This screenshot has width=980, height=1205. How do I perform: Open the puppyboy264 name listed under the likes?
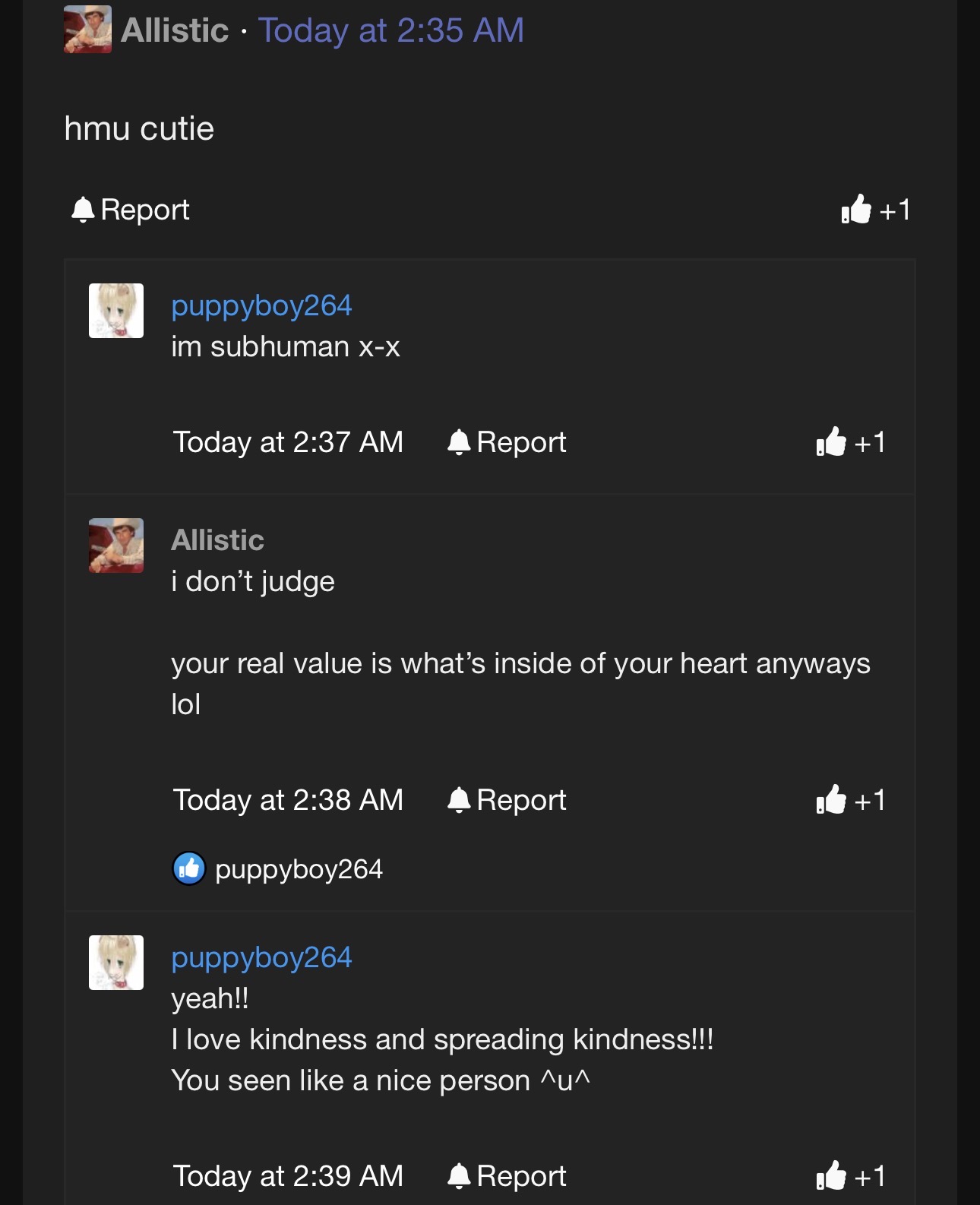(299, 869)
